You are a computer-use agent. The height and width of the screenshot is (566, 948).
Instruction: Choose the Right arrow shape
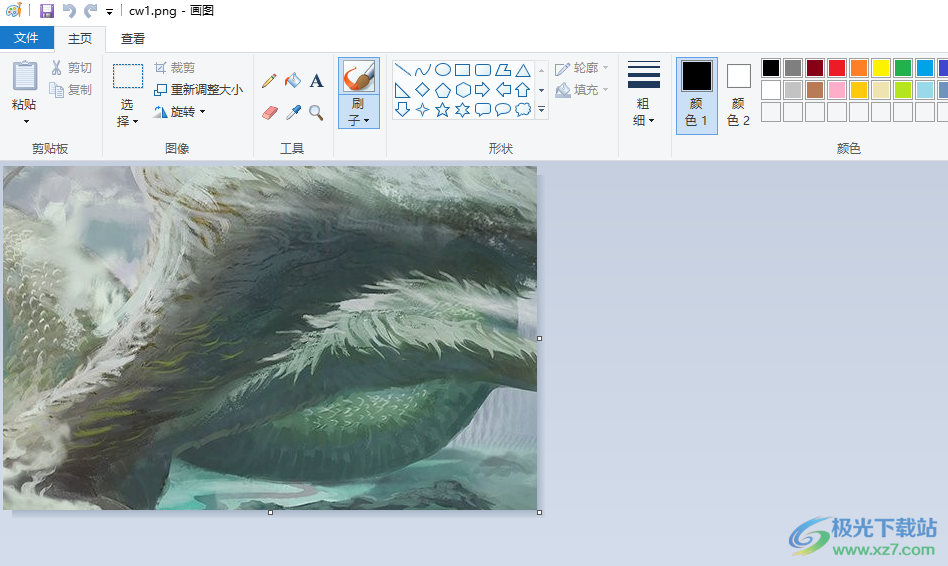(x=482, y=90)
